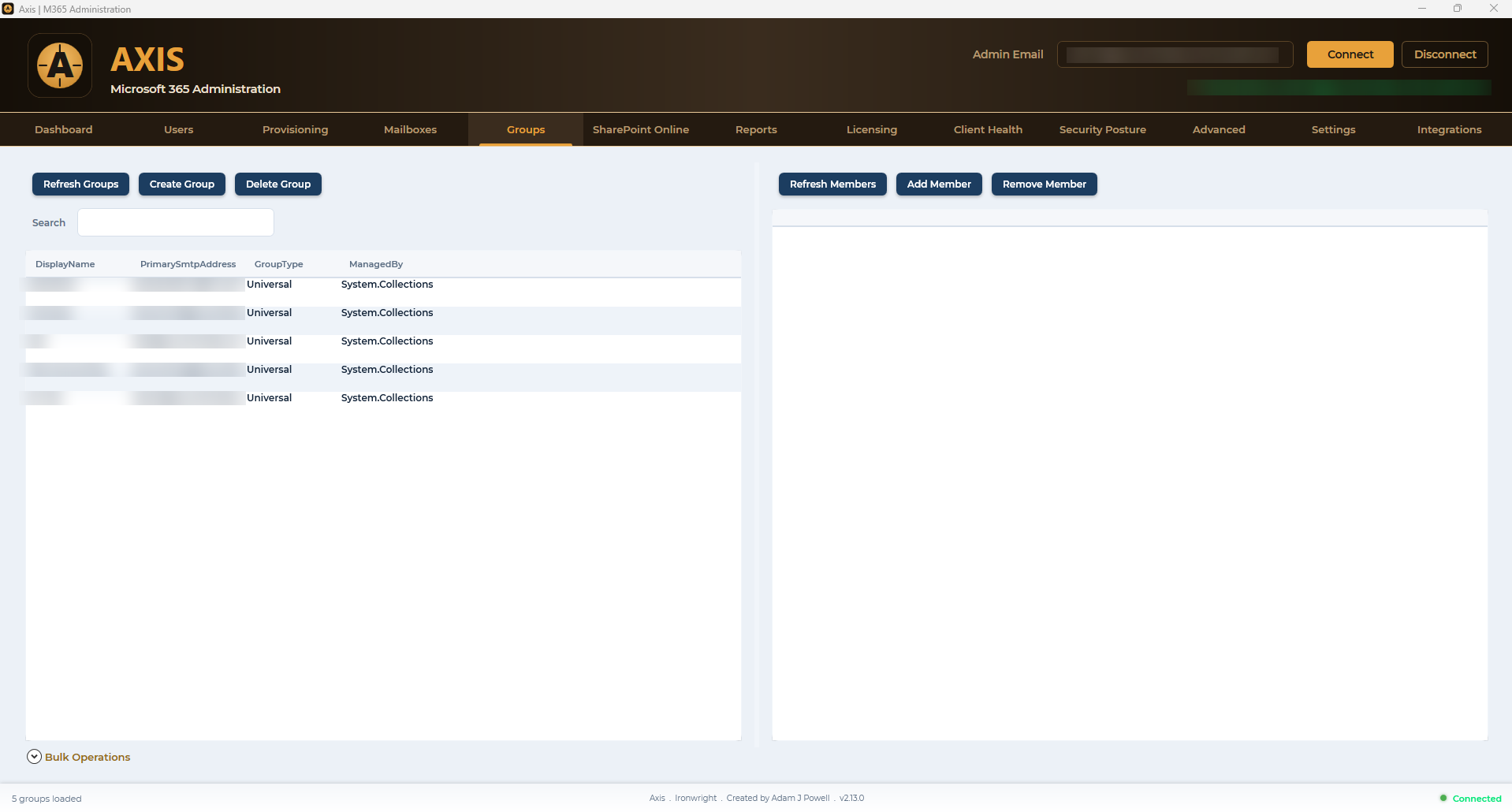This screenshot has width=1512, height=812.
Task: Focus the groups Search input field
Action: click(x=176, y=222)
